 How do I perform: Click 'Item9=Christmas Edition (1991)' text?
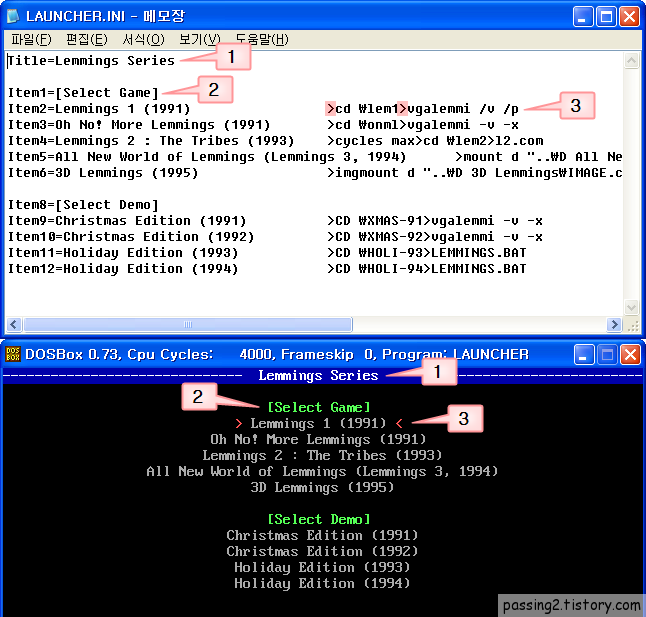pos(127,221)
